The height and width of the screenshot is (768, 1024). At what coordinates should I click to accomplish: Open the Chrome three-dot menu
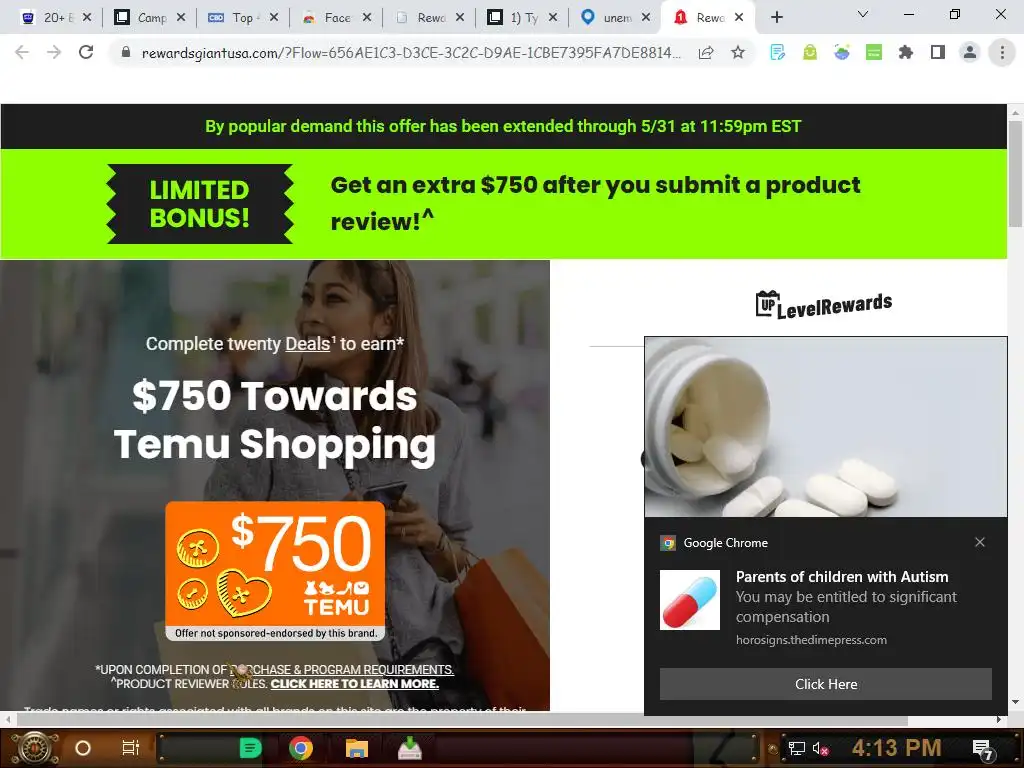(1002, 52)
